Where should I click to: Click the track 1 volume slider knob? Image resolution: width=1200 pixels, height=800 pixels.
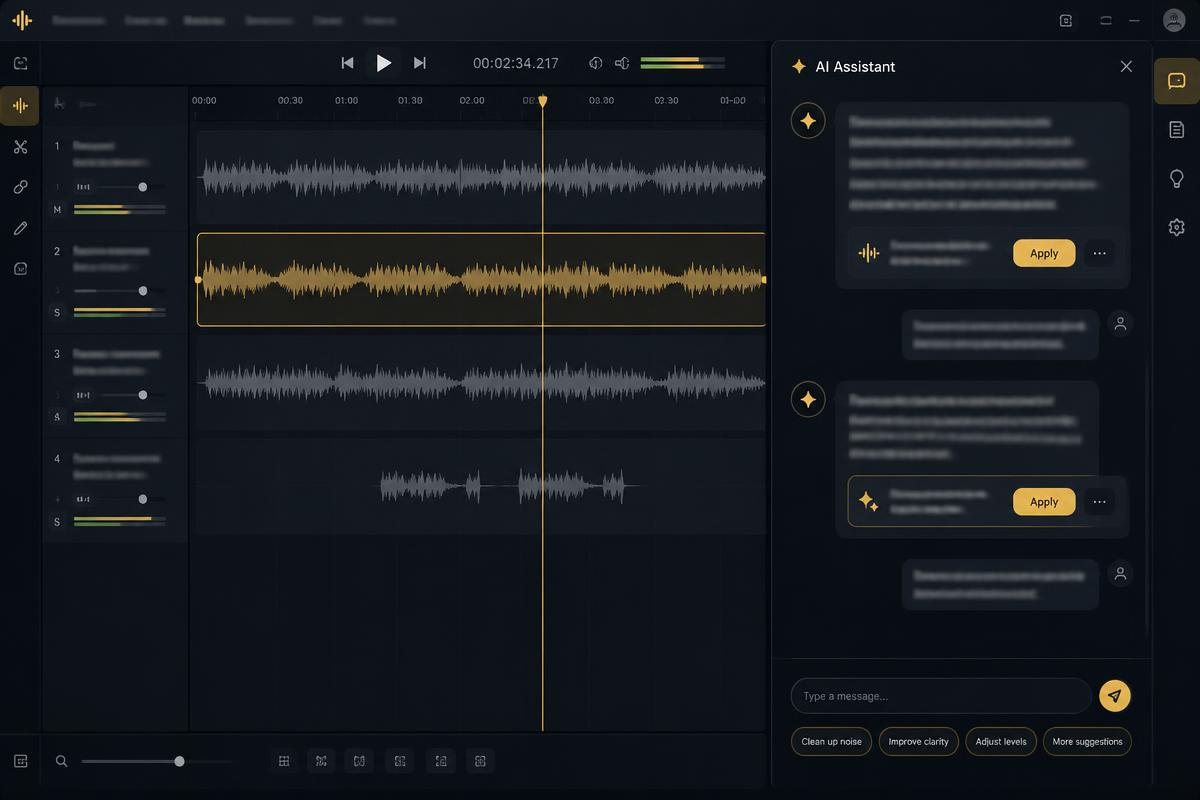point(143,187)
